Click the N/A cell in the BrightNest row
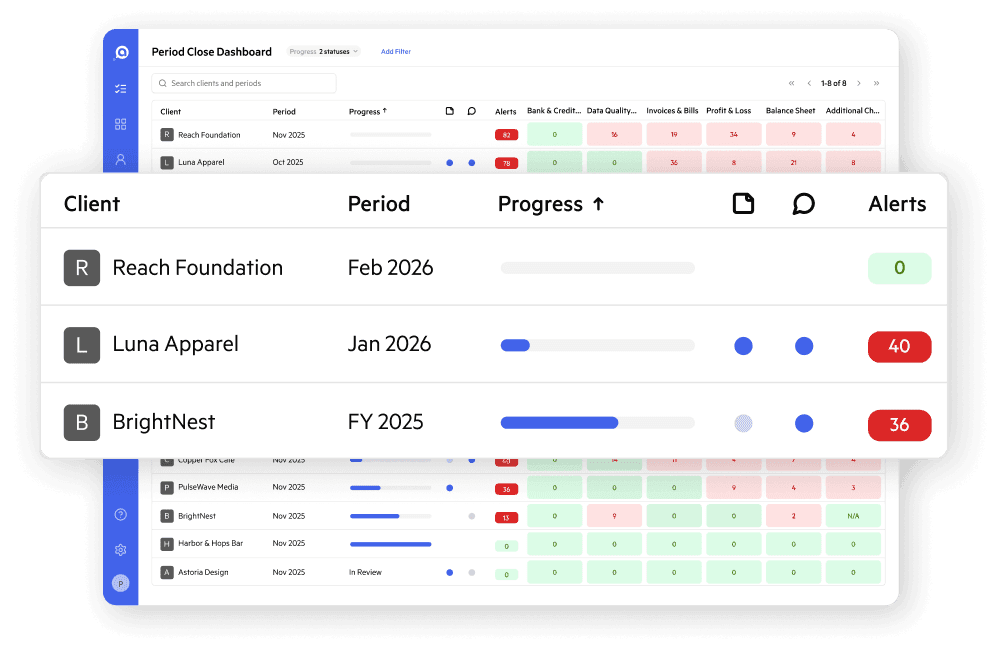This screenshot has width=1000, height=650. coord(853,516)
